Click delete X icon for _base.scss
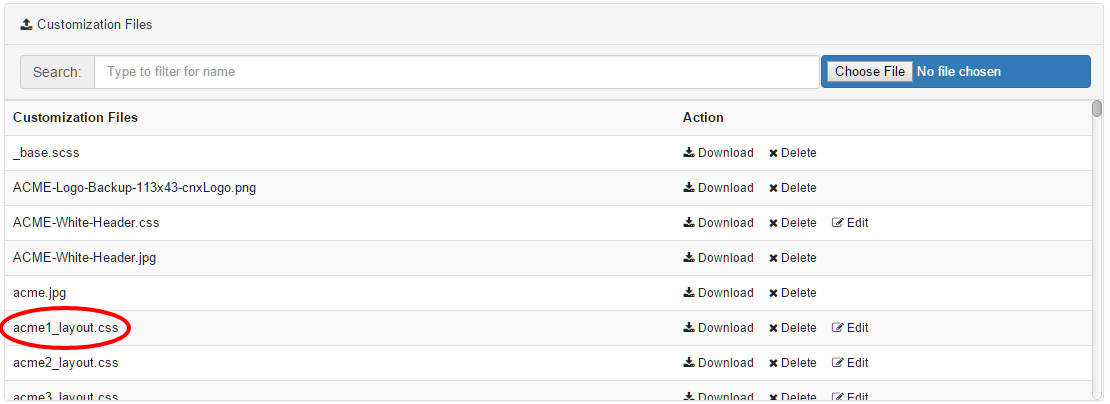The width and height of the screenshot is (1110, 404). 773,153
